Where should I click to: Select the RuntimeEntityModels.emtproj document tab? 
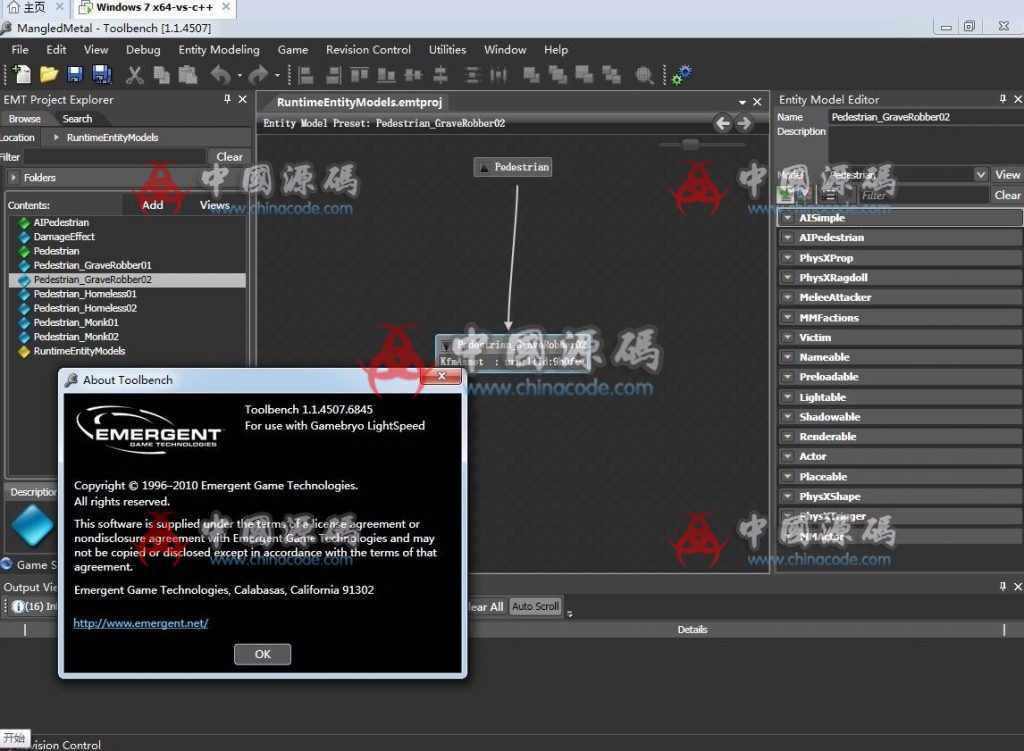[x=359, y=102]
